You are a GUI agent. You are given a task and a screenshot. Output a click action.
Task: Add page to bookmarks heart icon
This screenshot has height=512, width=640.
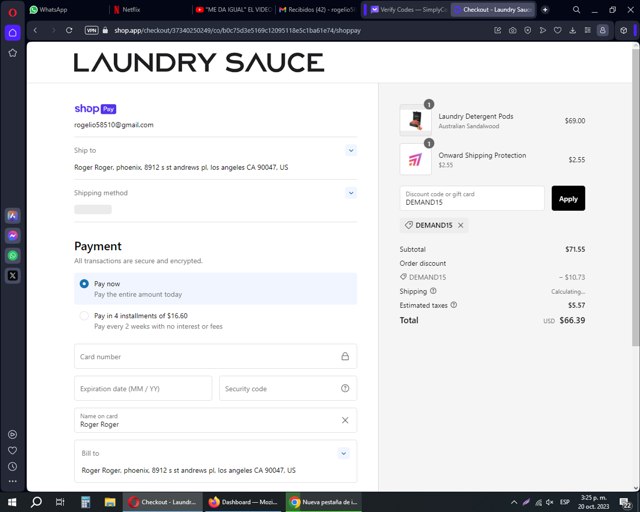point(558,30)
